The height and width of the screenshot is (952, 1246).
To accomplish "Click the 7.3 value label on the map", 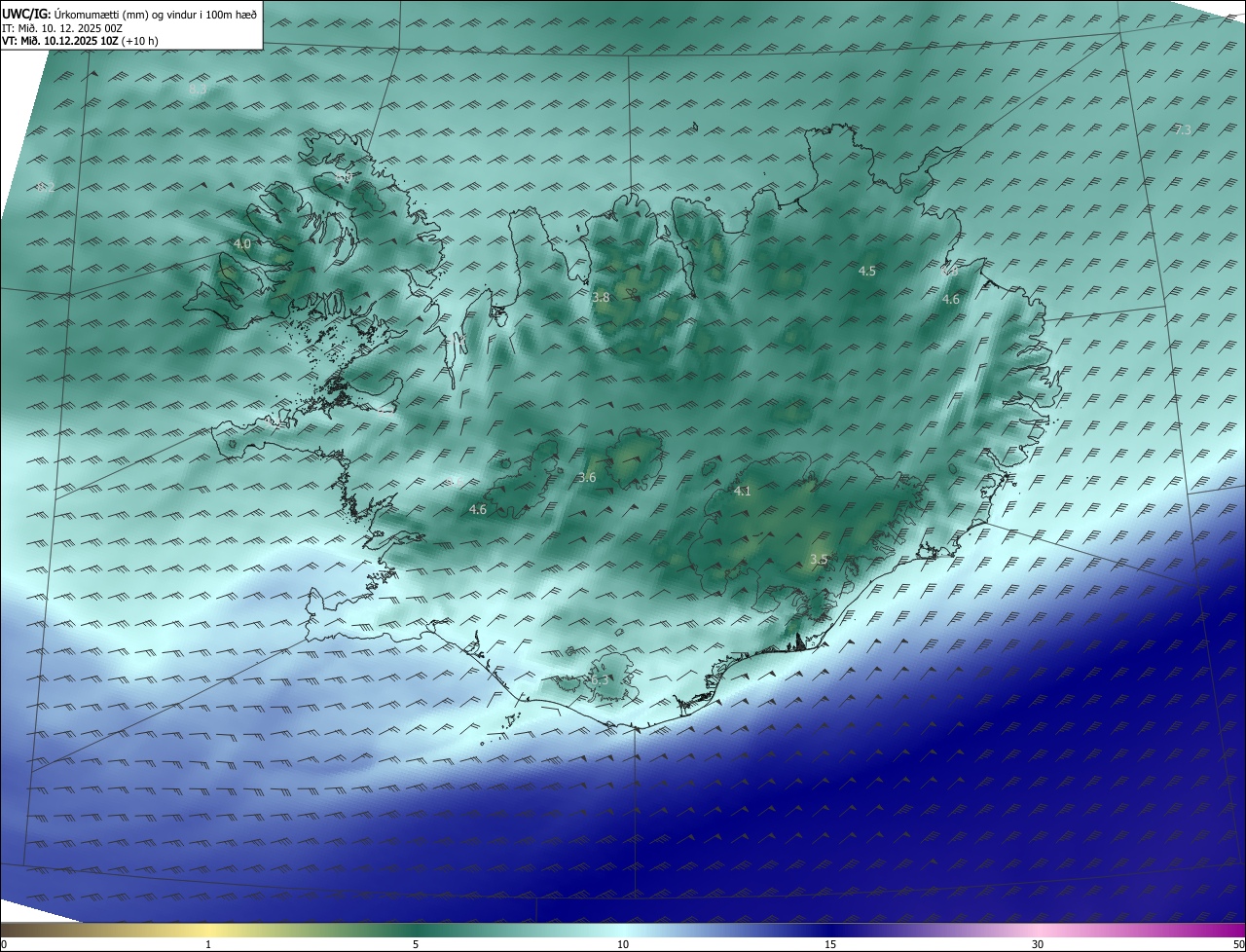I will pos(1183,130).
